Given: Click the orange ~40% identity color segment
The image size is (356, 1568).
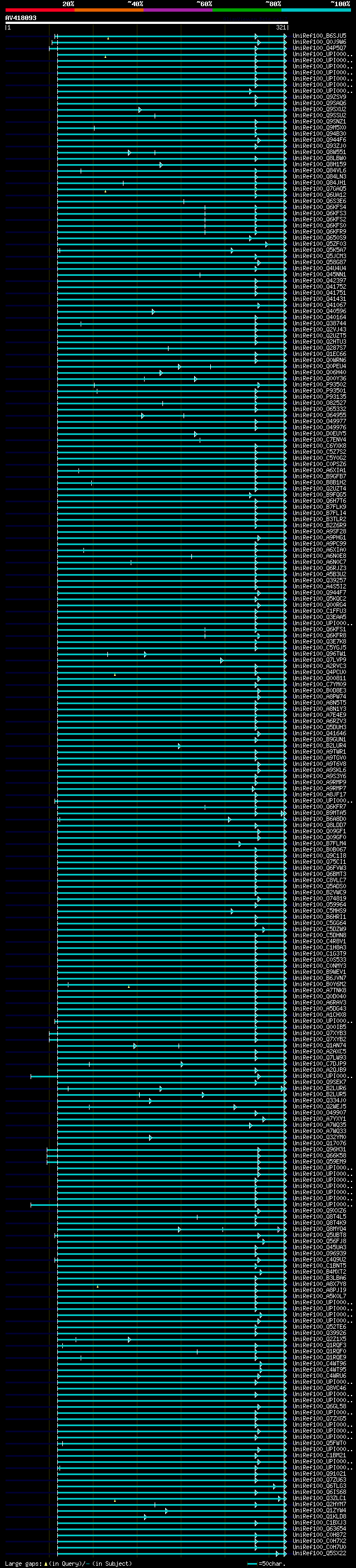Looking at the screenshot, I should [x=109, y=10].
